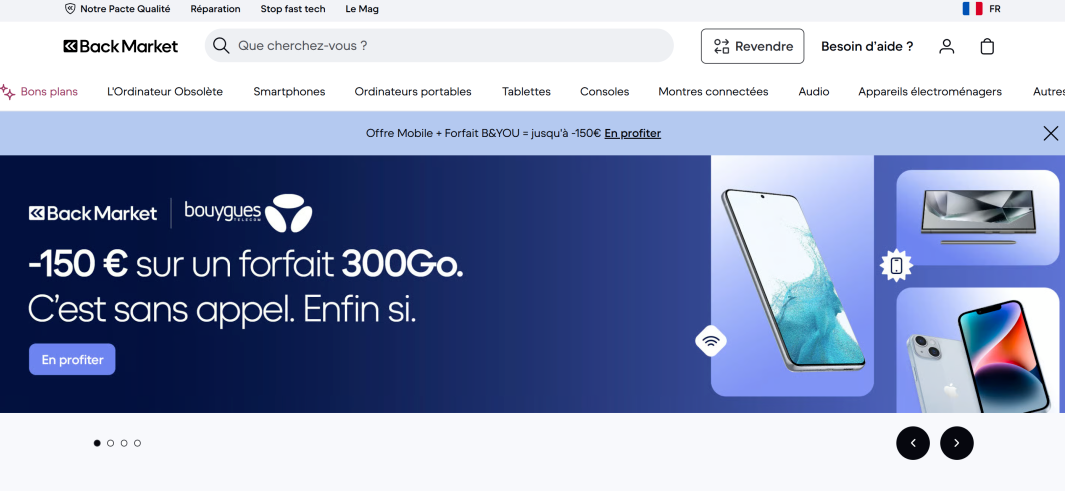This screenshot has width=1065, height=491.
Task: Open the shopping bag cart icon
Action: [x=987, y=46]
